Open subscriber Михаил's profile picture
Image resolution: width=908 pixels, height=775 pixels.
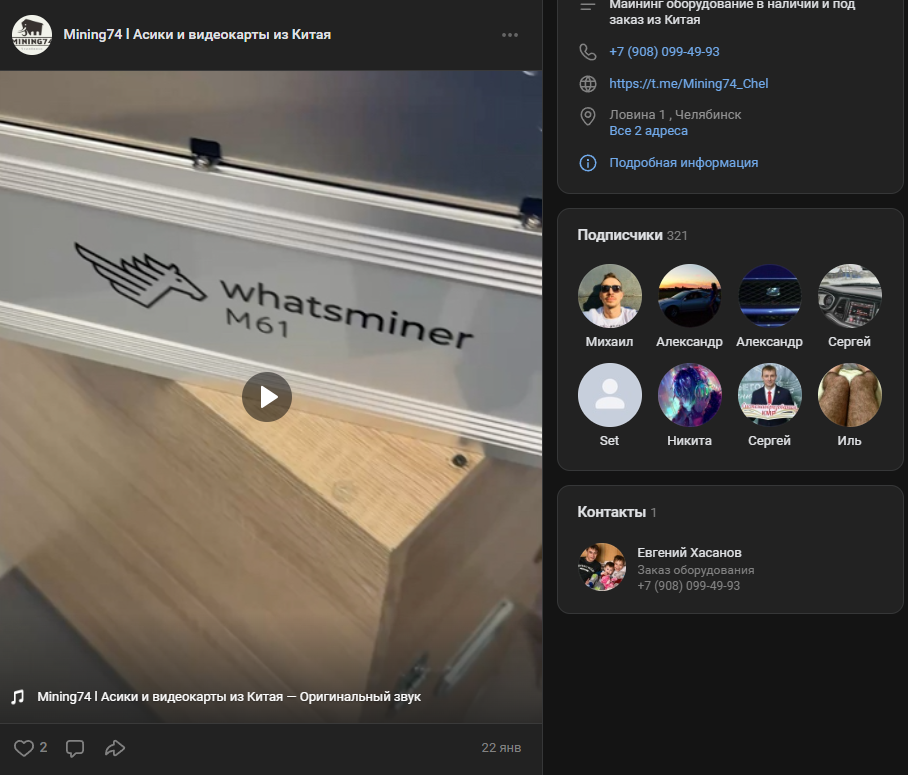(609, 295)
